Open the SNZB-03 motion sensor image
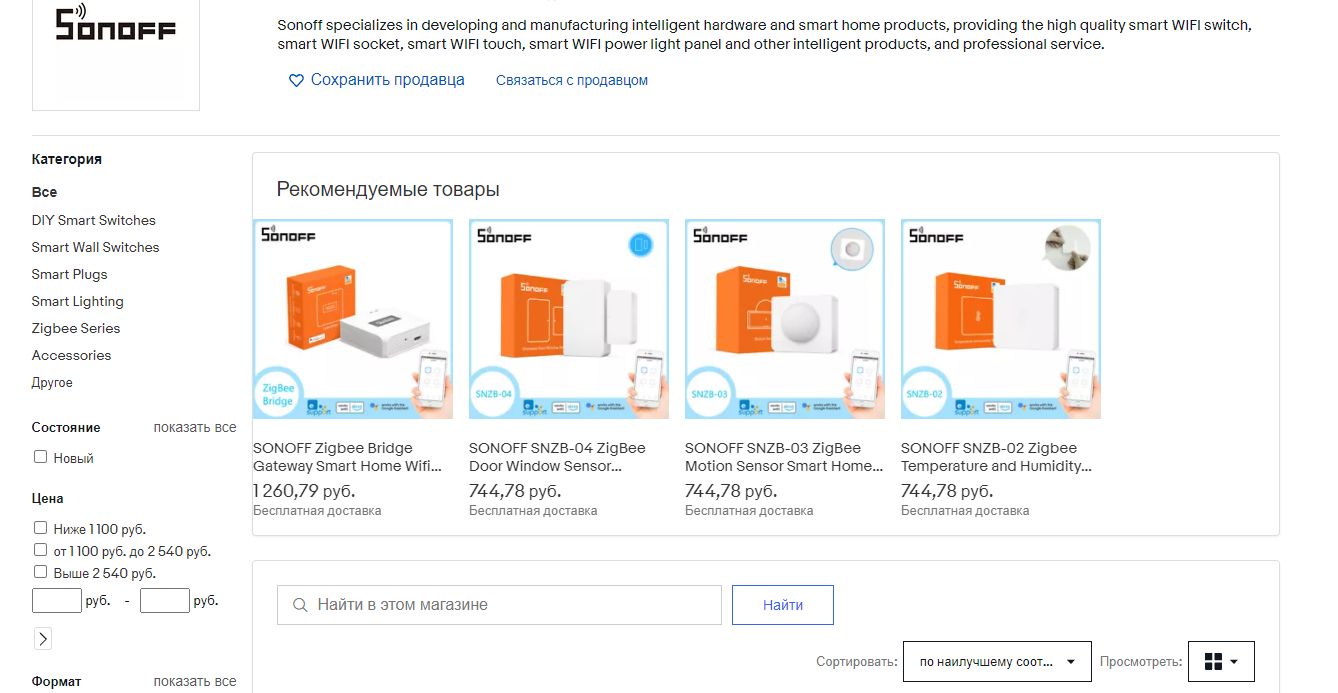1338x693 pixels. [785, 319]
